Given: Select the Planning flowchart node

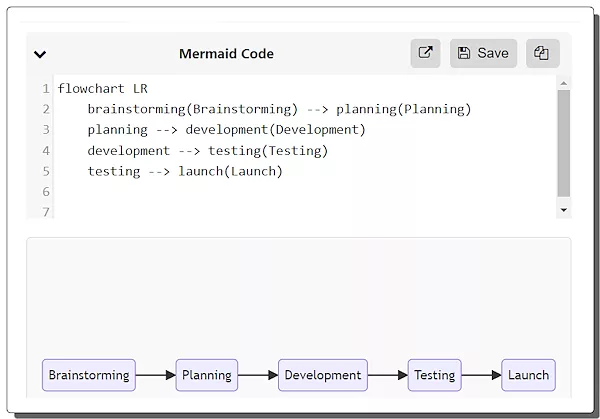Looking at the screenshot, I should 207,375.
